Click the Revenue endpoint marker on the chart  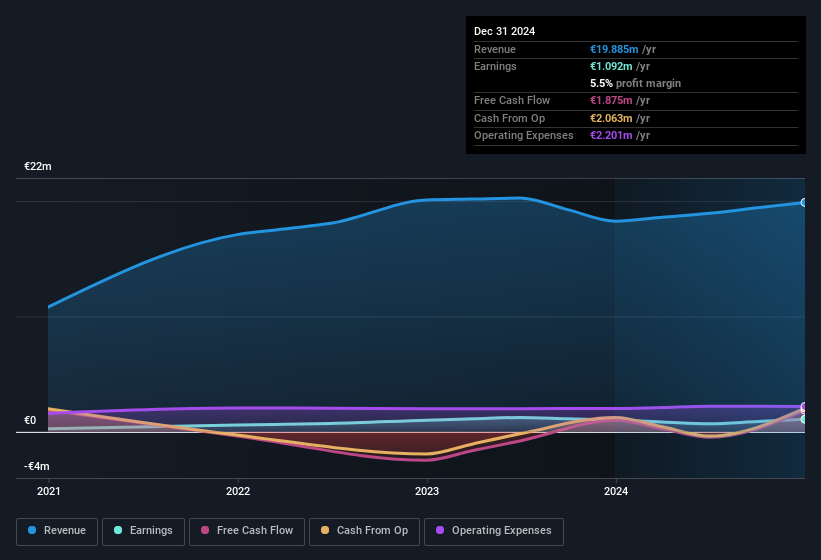(x=804, y=203)
